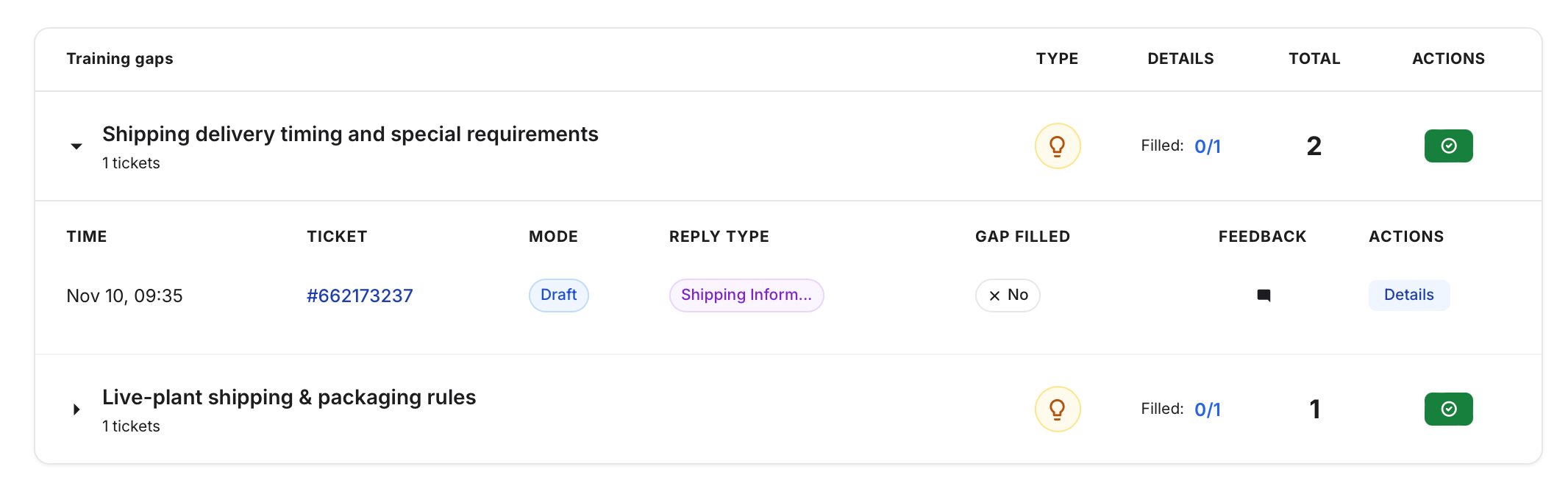Open ticket #662173237
This screenshot has width=1568, height=494.
click(x=360, y=295)
